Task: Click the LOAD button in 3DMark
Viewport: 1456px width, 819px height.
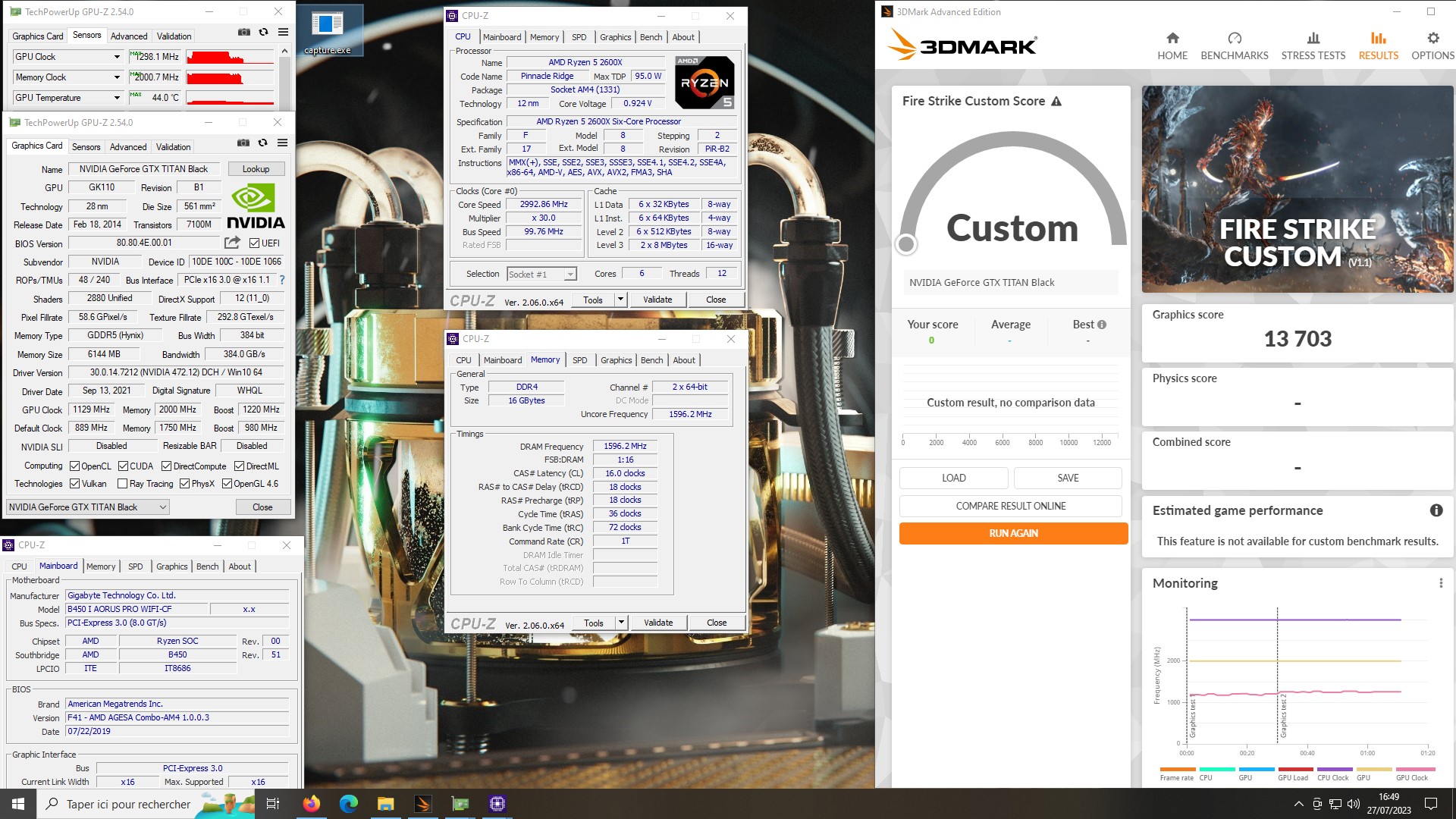Action: (x=953, y=478)
